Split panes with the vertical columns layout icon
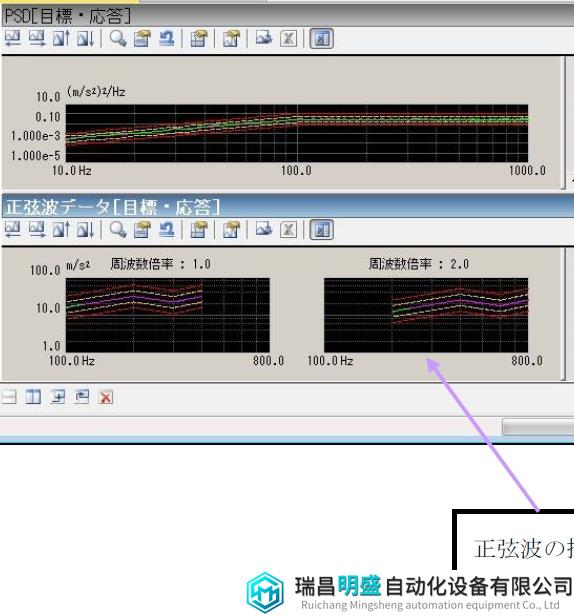 tap(33, 397)
